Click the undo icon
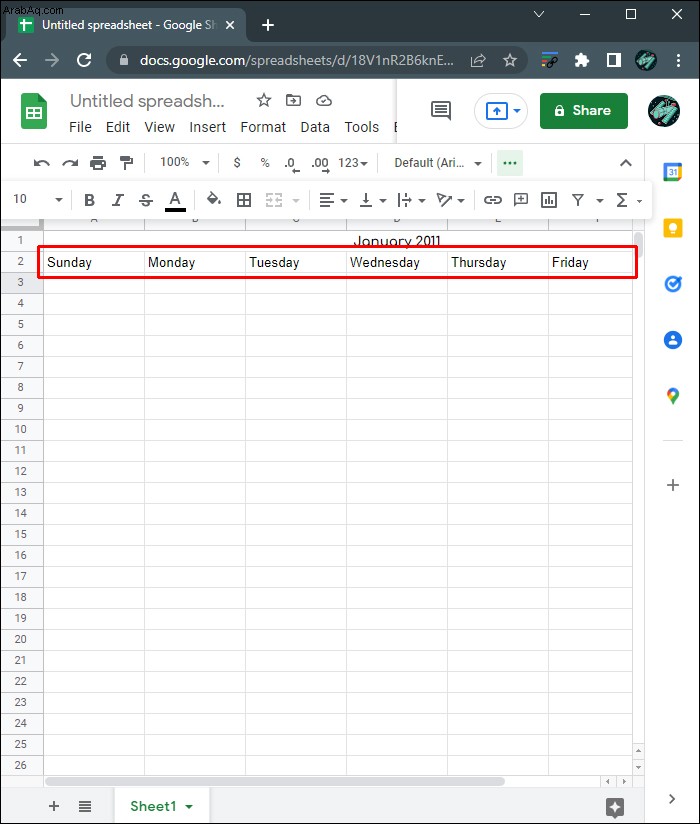This screenshot has height=824, width=700. (x=42, y=163)
